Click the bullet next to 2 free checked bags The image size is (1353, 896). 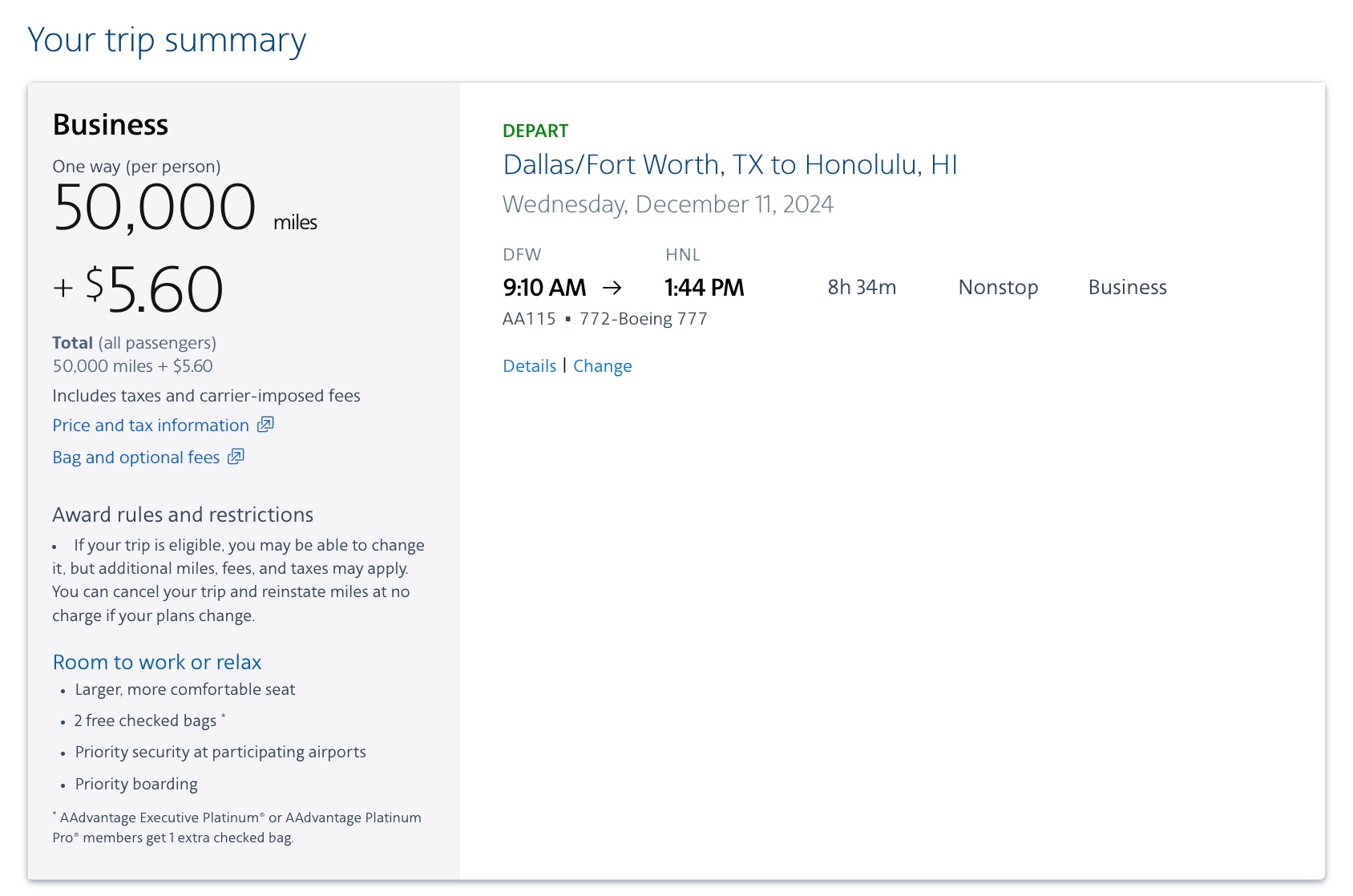[63, 722]
